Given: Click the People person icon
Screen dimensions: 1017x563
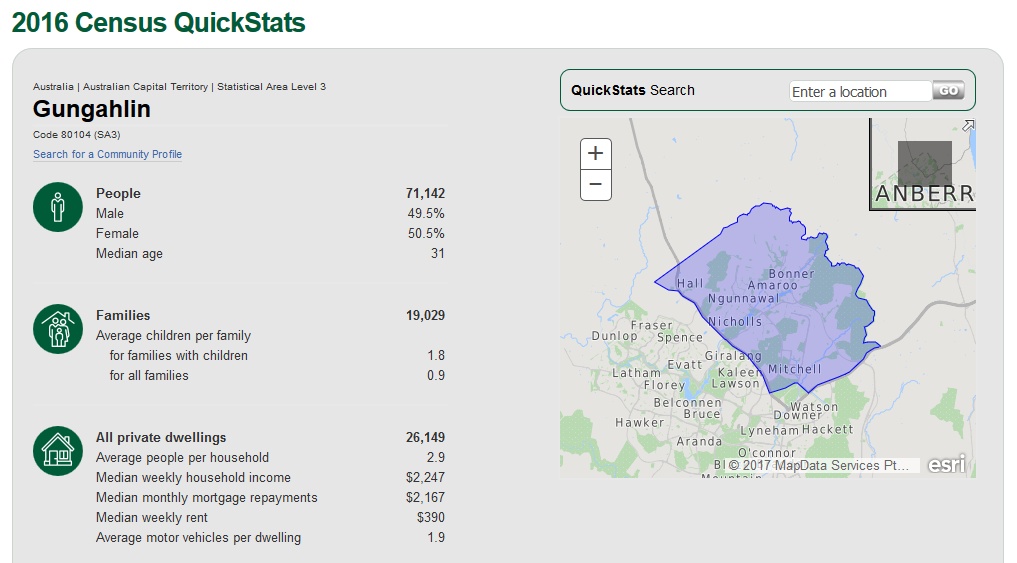Looking at the screenshot, I should pos(58,207).
